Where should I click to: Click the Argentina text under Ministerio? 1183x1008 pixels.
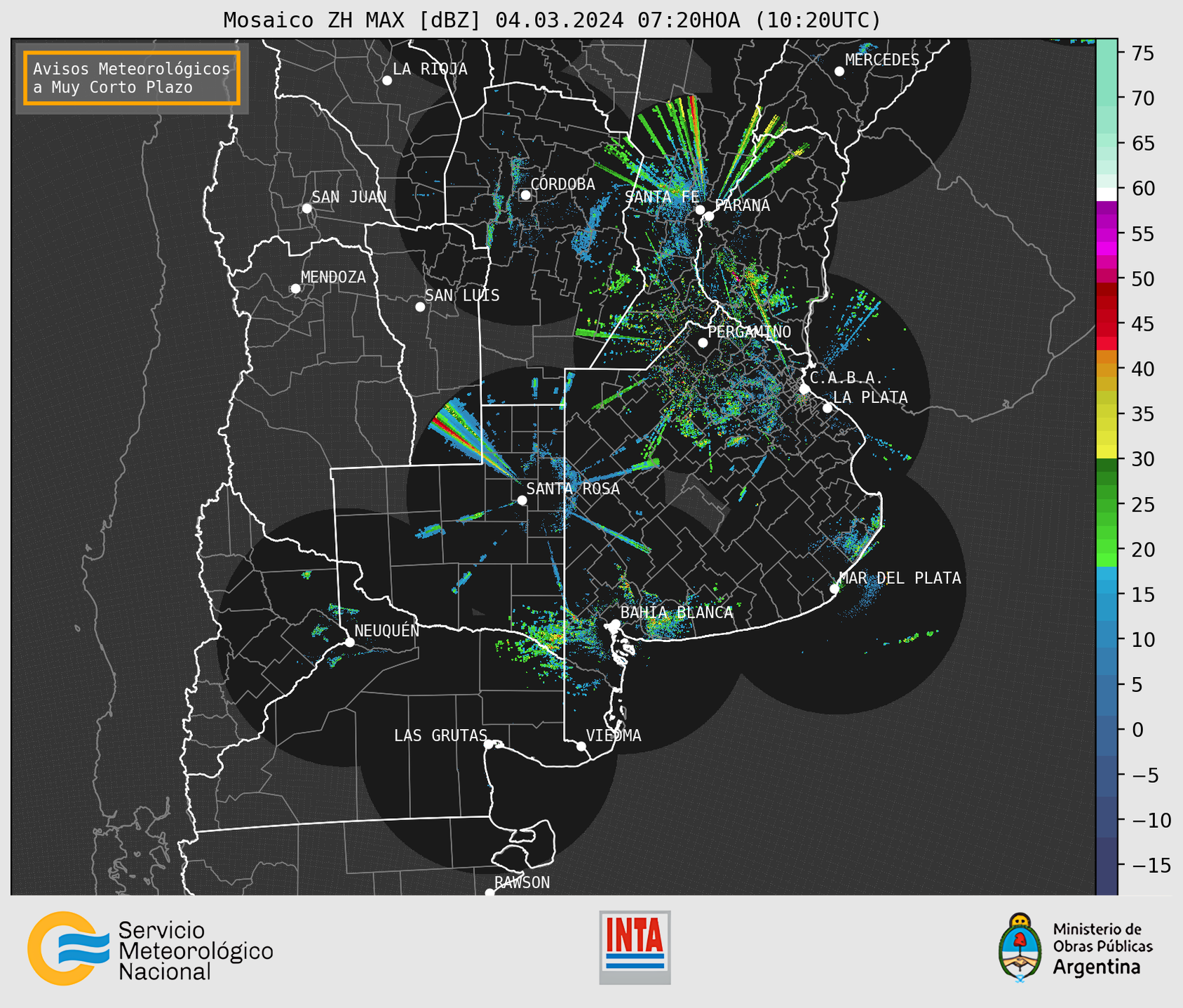pyautogui.click(x=1097, y=967)
